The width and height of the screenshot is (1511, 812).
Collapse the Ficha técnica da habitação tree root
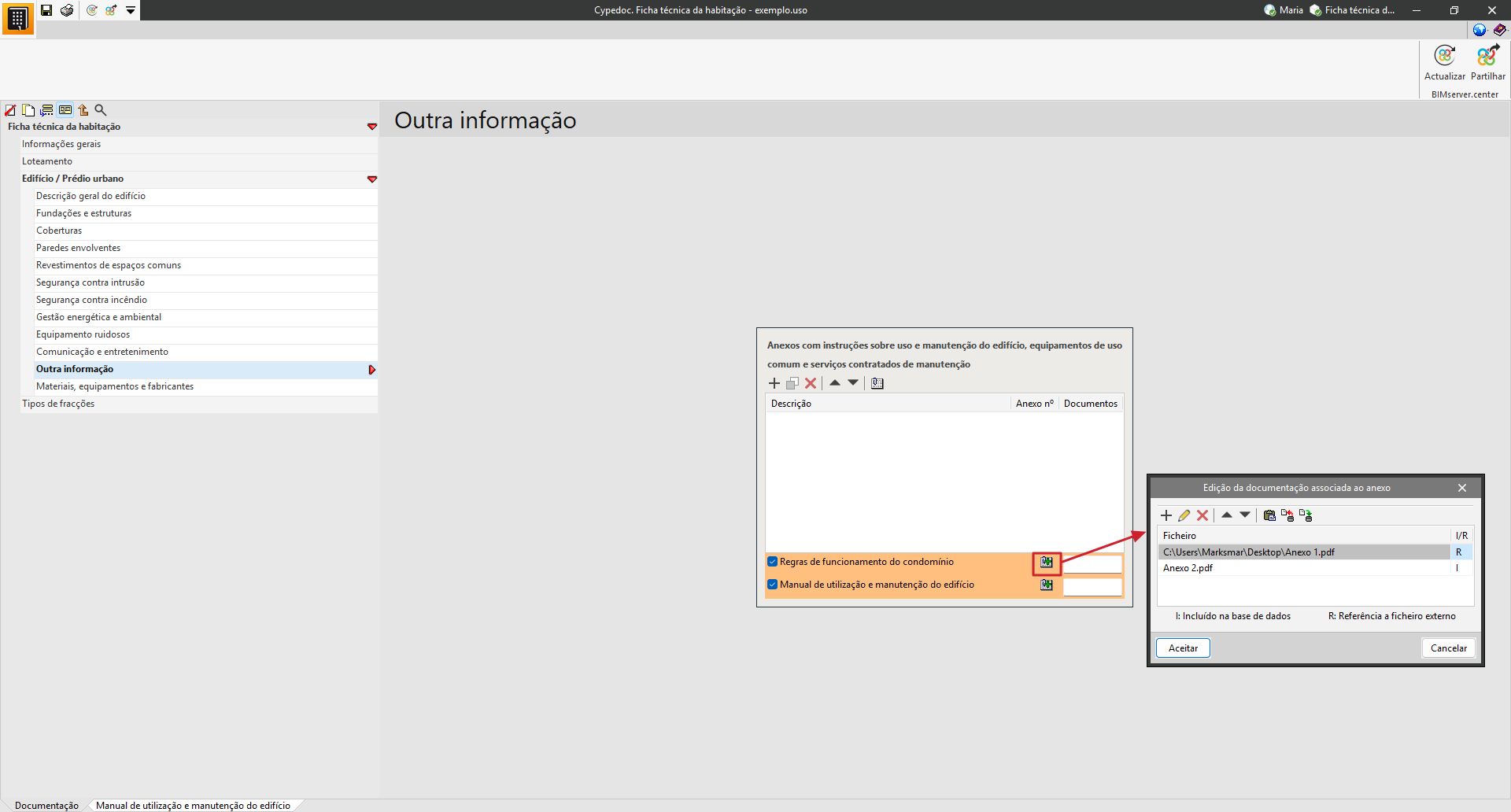coord(371,127)
